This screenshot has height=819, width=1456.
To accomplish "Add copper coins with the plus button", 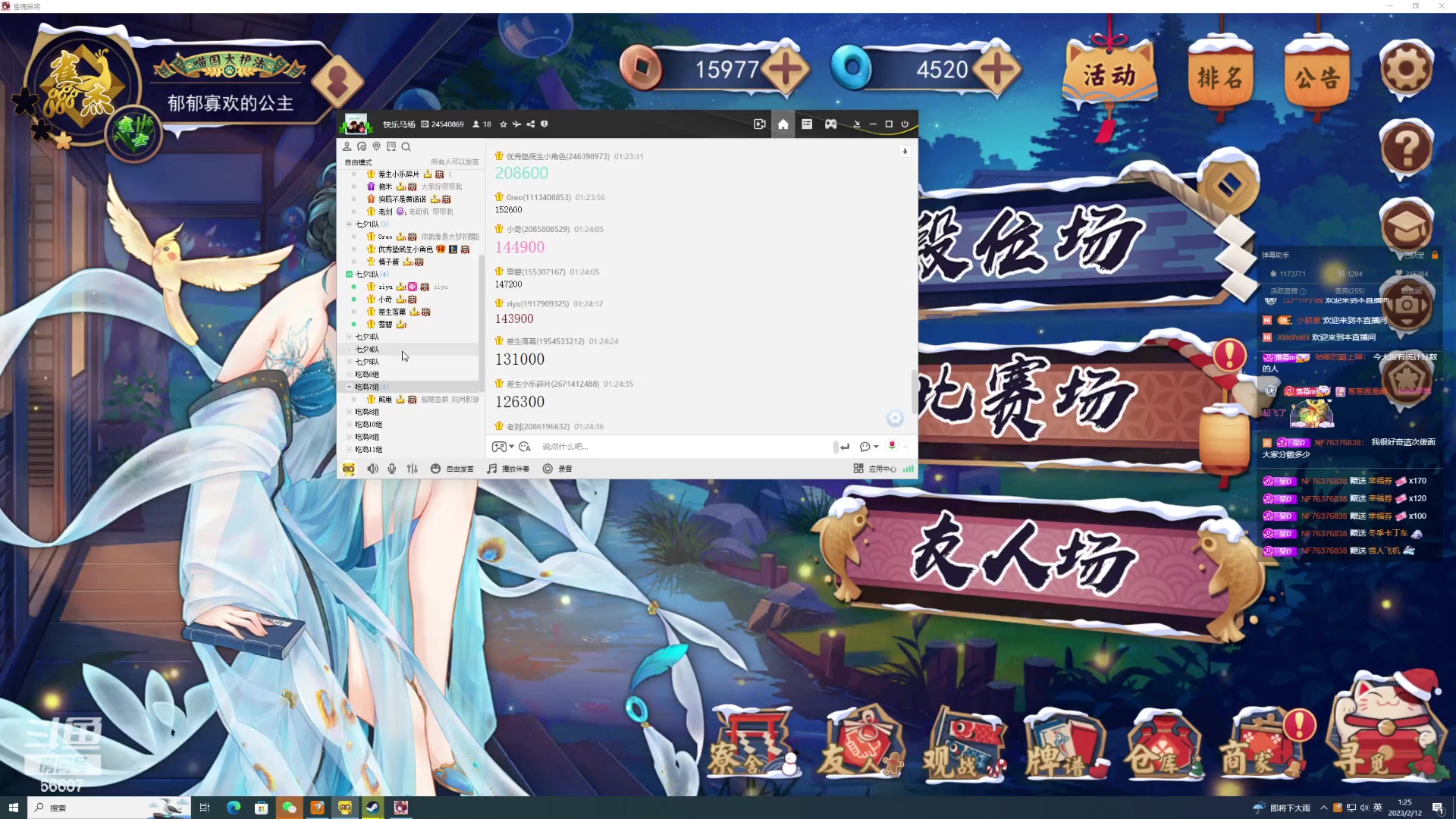I will 785,71.
